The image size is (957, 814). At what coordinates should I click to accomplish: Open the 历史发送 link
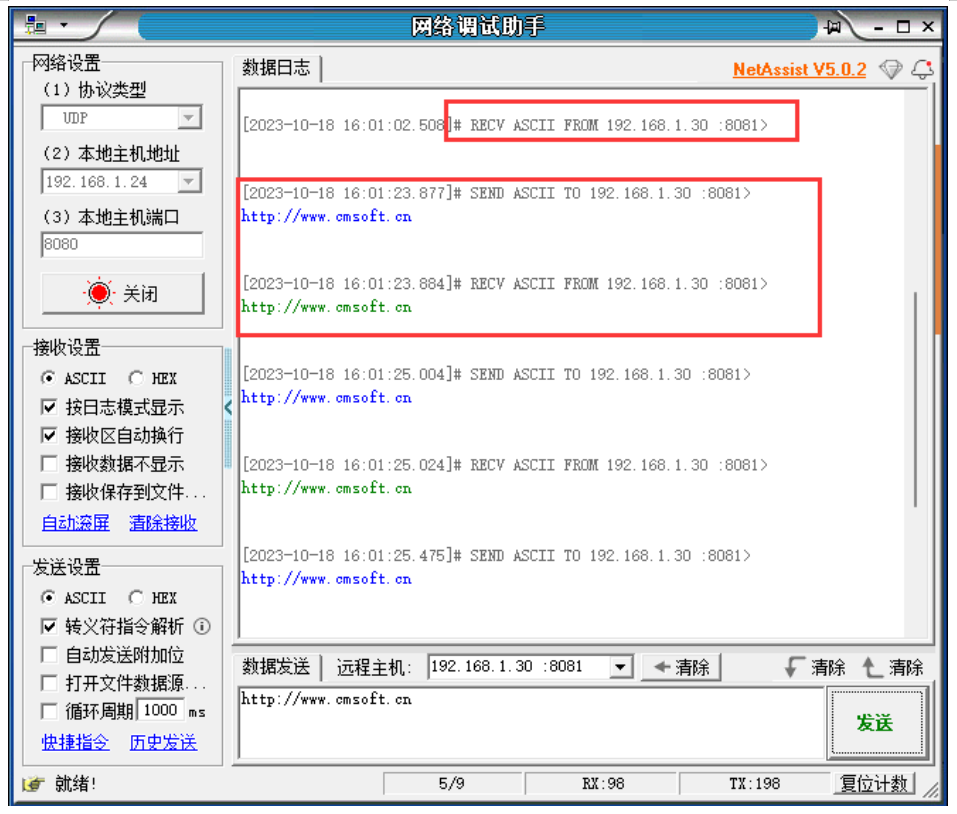coord(163,743)
